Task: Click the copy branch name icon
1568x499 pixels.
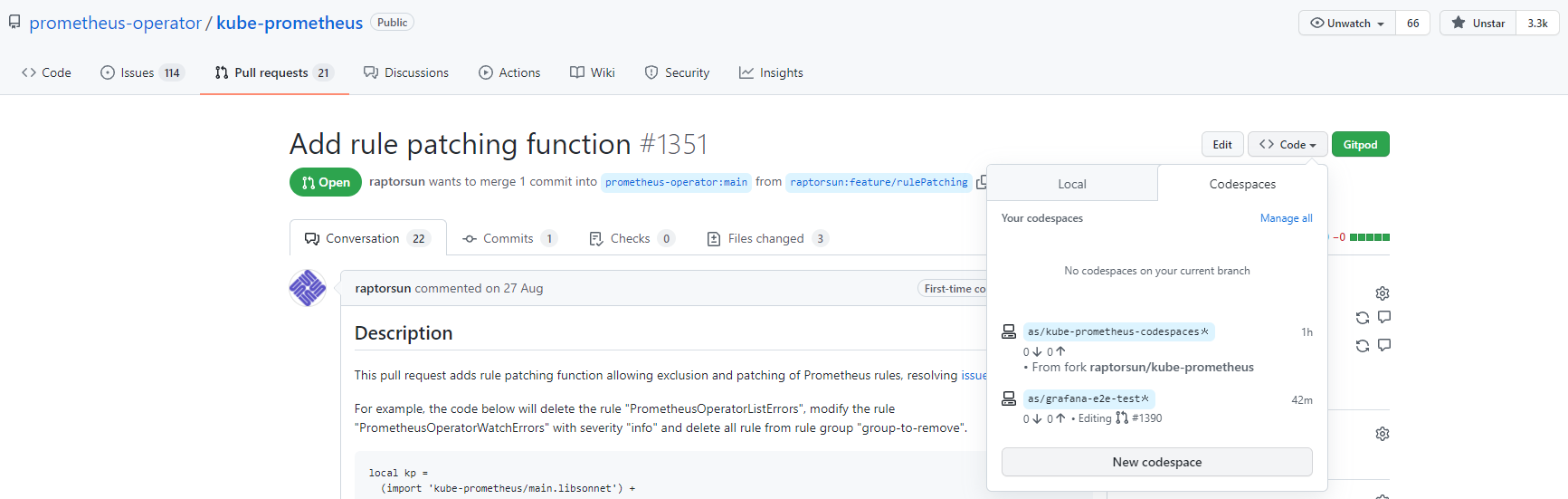Action: coord(981,182)
